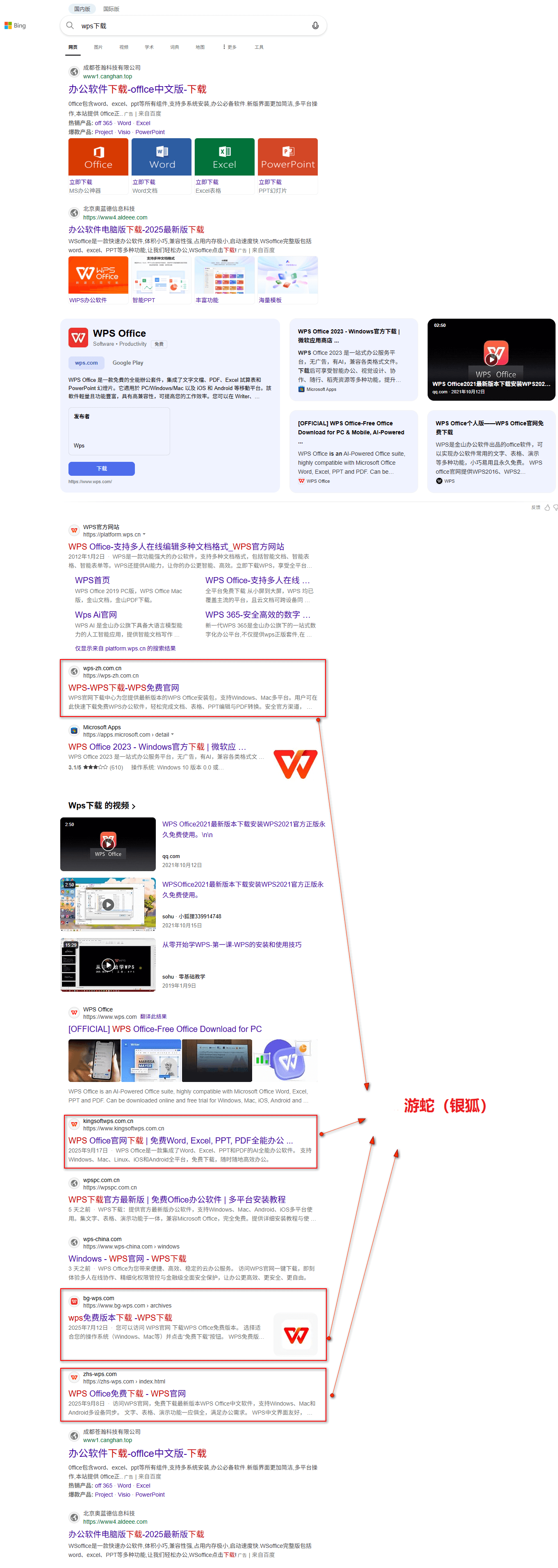The image size is (558, 1568).
Task: Open the WPS-WPS下载-WPS免费官网 result link
Action: coord(123,687)
